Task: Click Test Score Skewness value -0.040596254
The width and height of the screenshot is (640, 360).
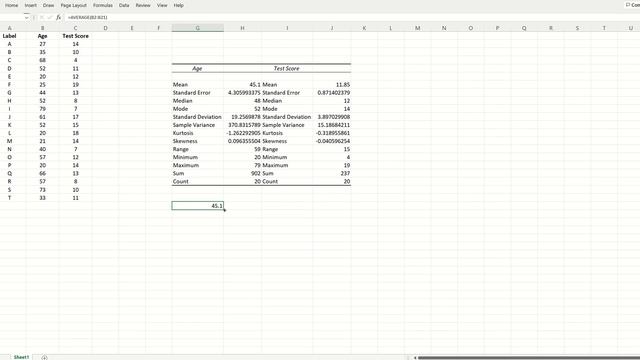Action: pyautogui.click(x=332, y=141)
